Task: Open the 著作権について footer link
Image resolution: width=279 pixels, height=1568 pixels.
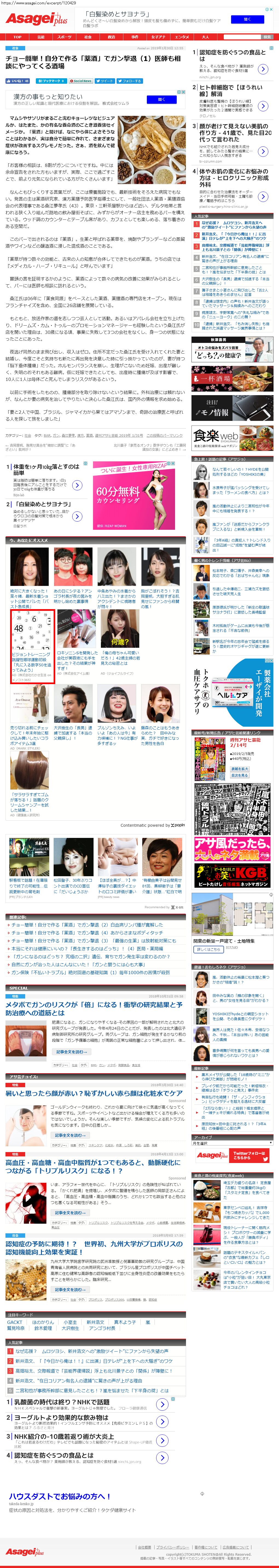Action: (x=206, y=1547)
